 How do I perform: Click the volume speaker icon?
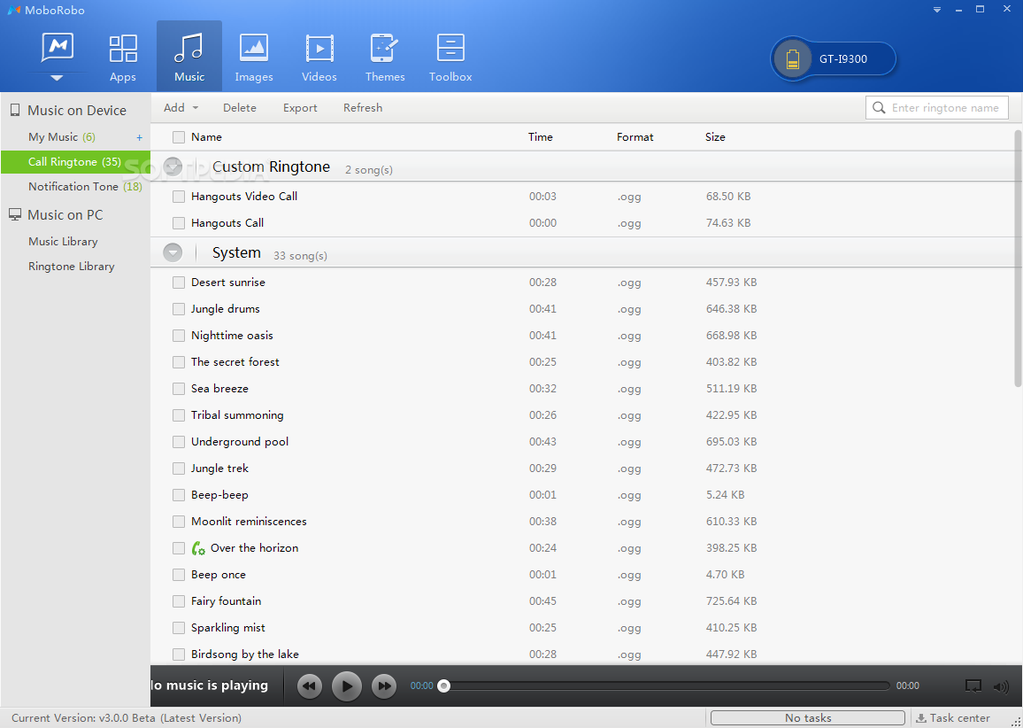click(x=1000, y=686)
